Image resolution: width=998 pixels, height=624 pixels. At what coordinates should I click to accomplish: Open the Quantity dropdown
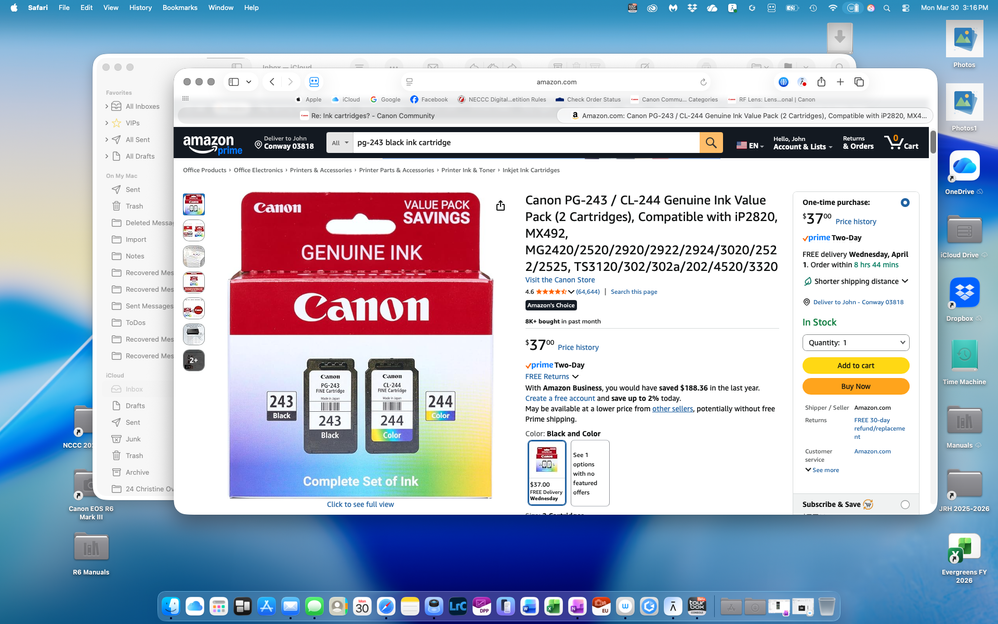855,343
